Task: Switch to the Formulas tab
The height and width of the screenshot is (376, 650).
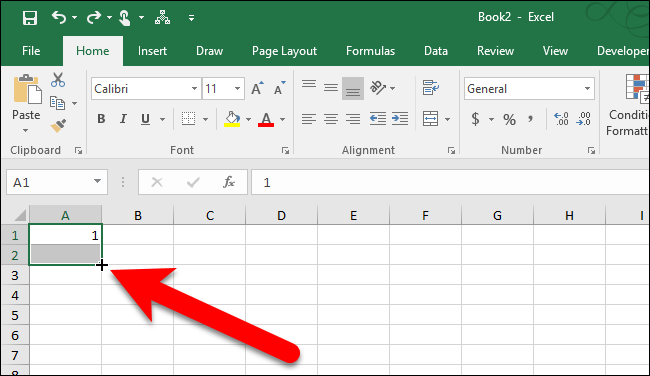Action: click(x=370, y=51)
